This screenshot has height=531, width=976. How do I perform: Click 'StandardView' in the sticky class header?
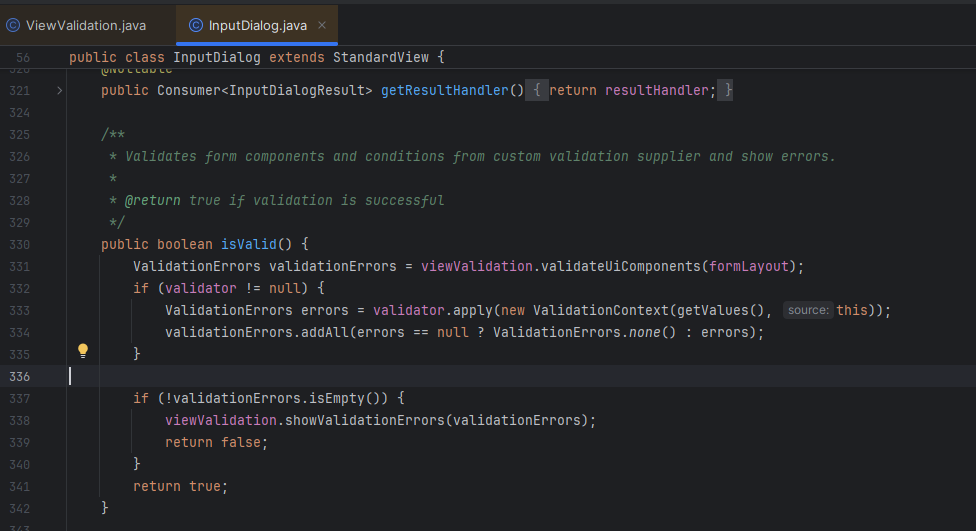[x=381, y=57]
